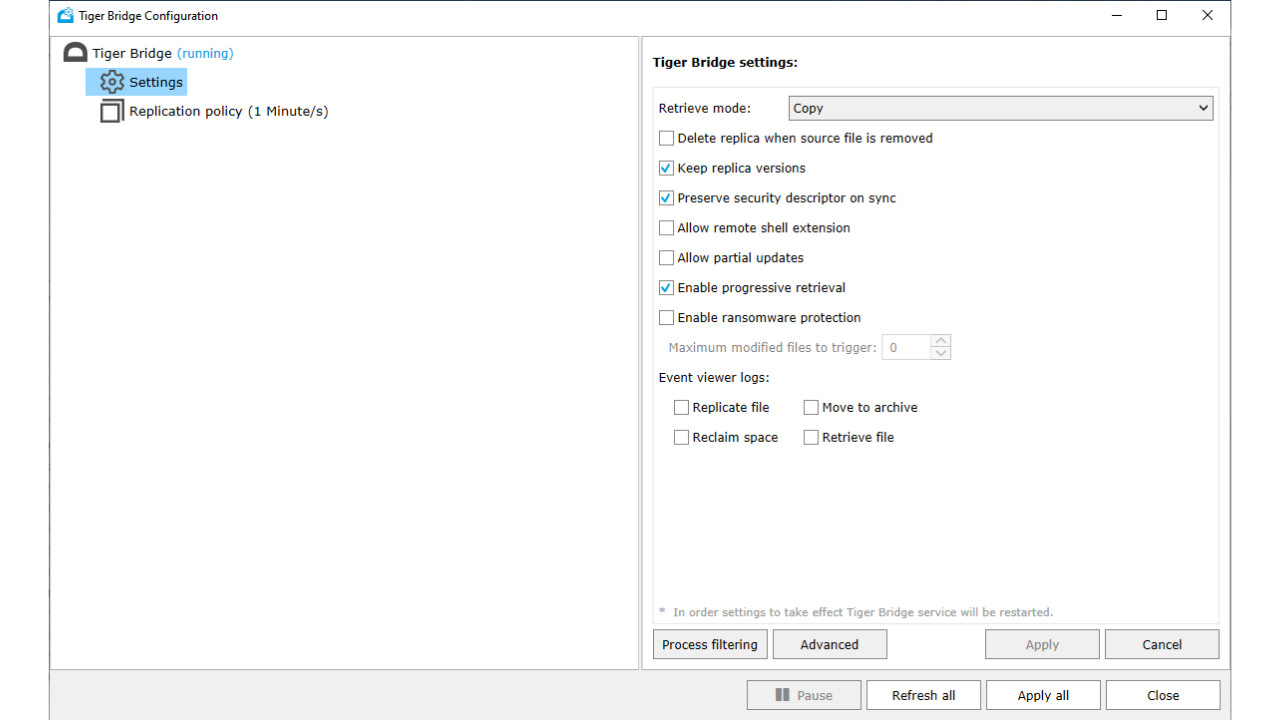Screen dimensions: 1280x720
Task: Click the spinner down arrow for maximum modified files
Action: click(x=940, y=353)
